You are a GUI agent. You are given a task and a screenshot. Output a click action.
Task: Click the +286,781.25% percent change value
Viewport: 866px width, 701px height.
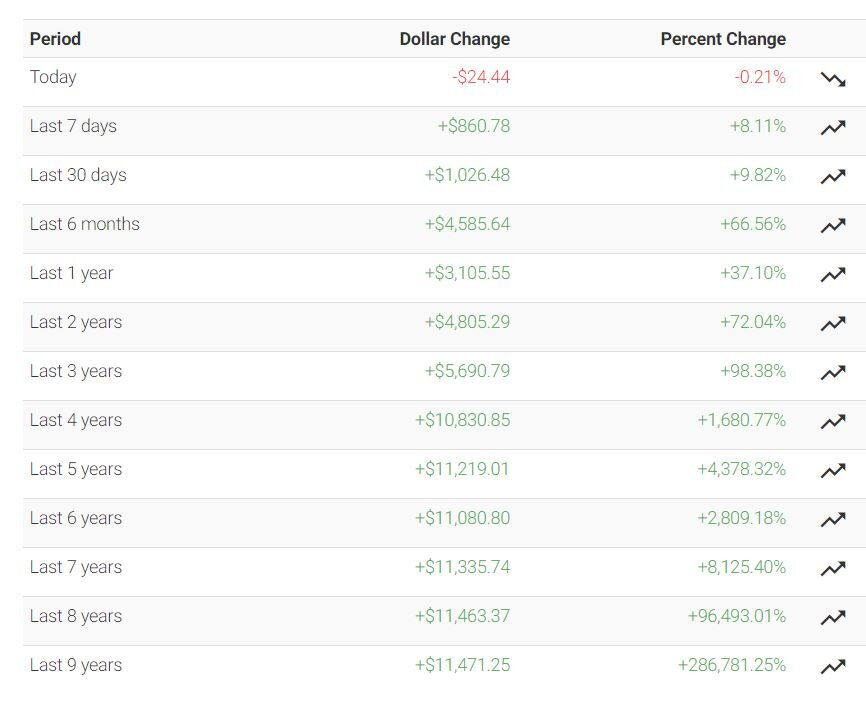(732, 665)
